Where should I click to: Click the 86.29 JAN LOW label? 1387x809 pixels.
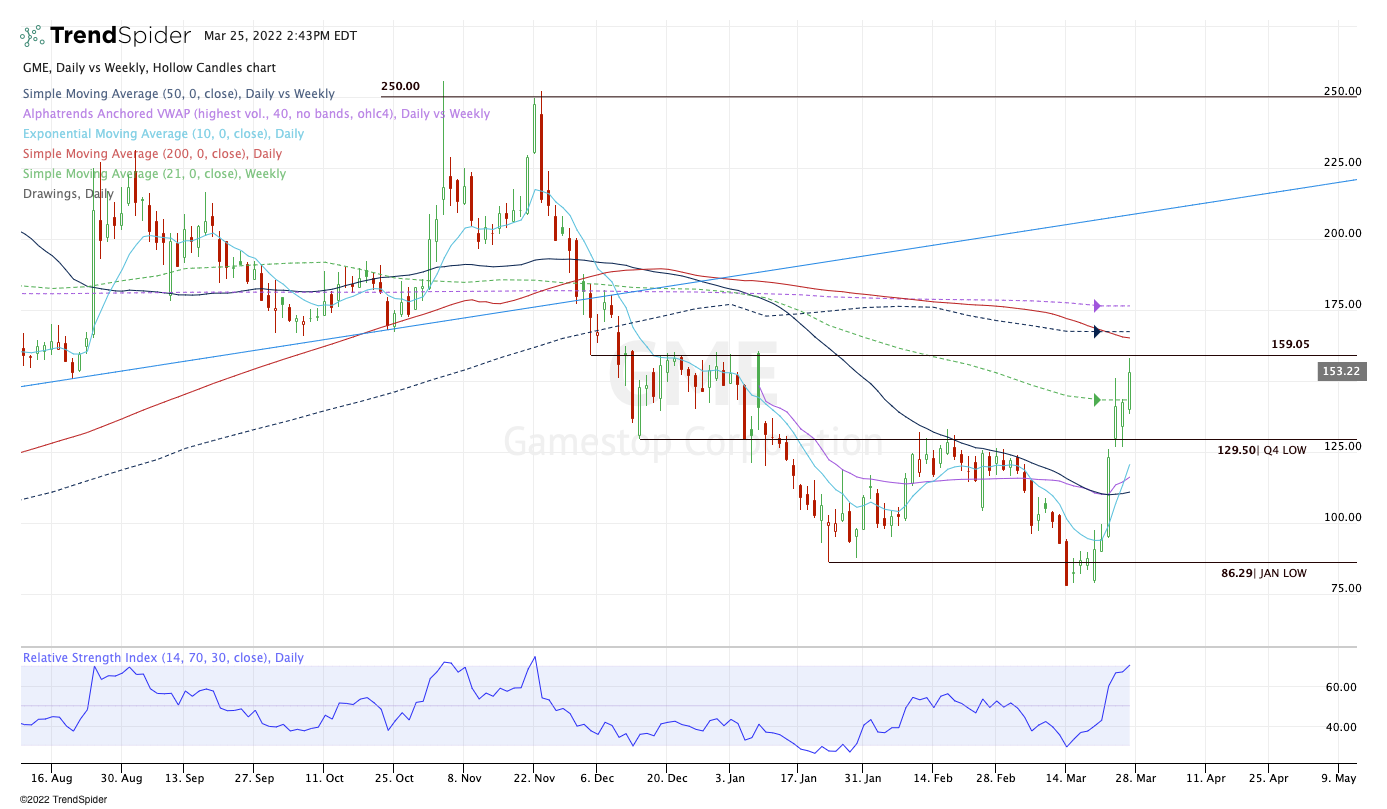click(x=1263, y=574)
